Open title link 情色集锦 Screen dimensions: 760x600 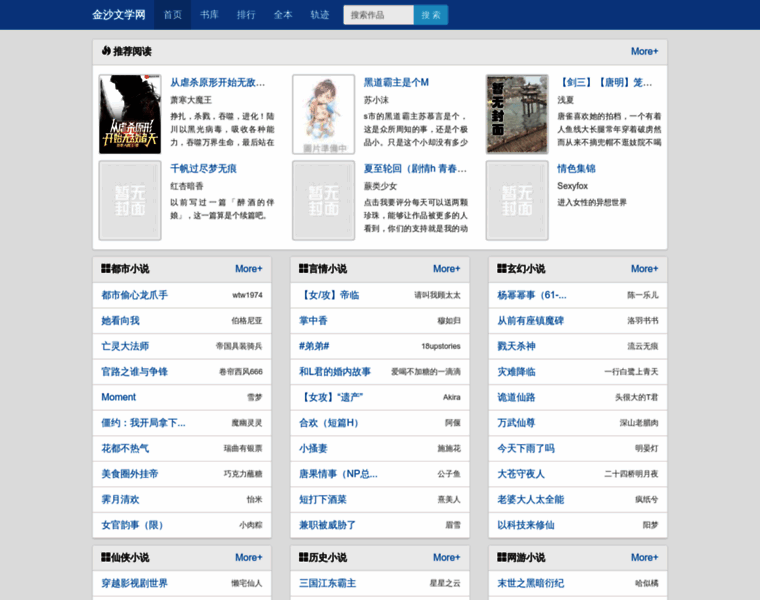[x=576, y=169]
